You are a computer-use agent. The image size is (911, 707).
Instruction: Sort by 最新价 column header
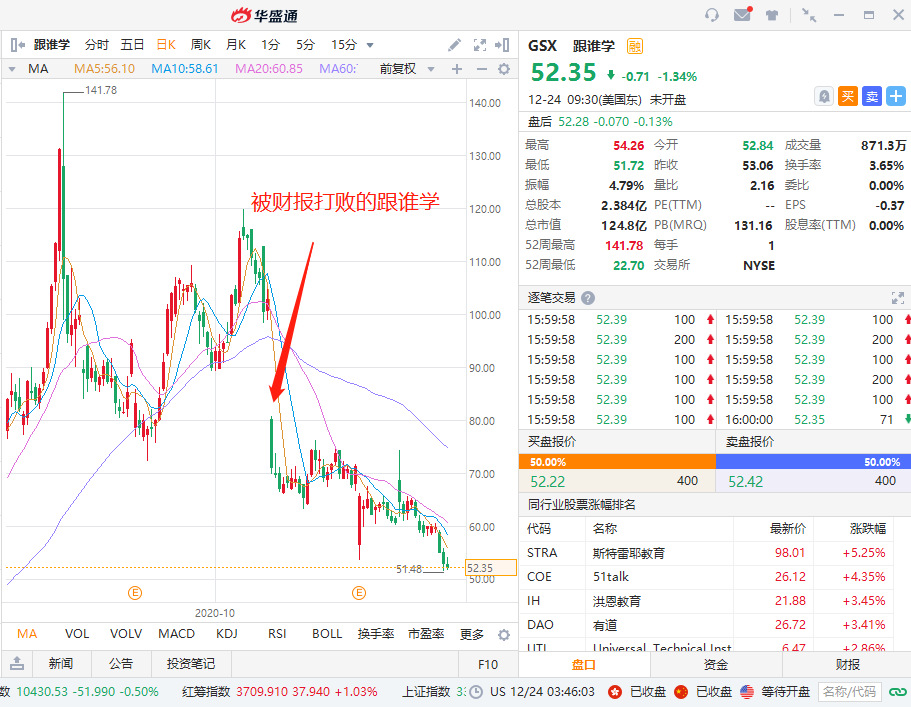coord(788,529)
